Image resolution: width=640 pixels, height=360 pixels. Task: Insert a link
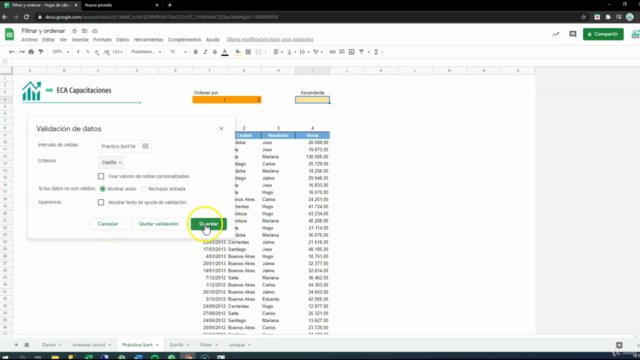coord(332,52)
